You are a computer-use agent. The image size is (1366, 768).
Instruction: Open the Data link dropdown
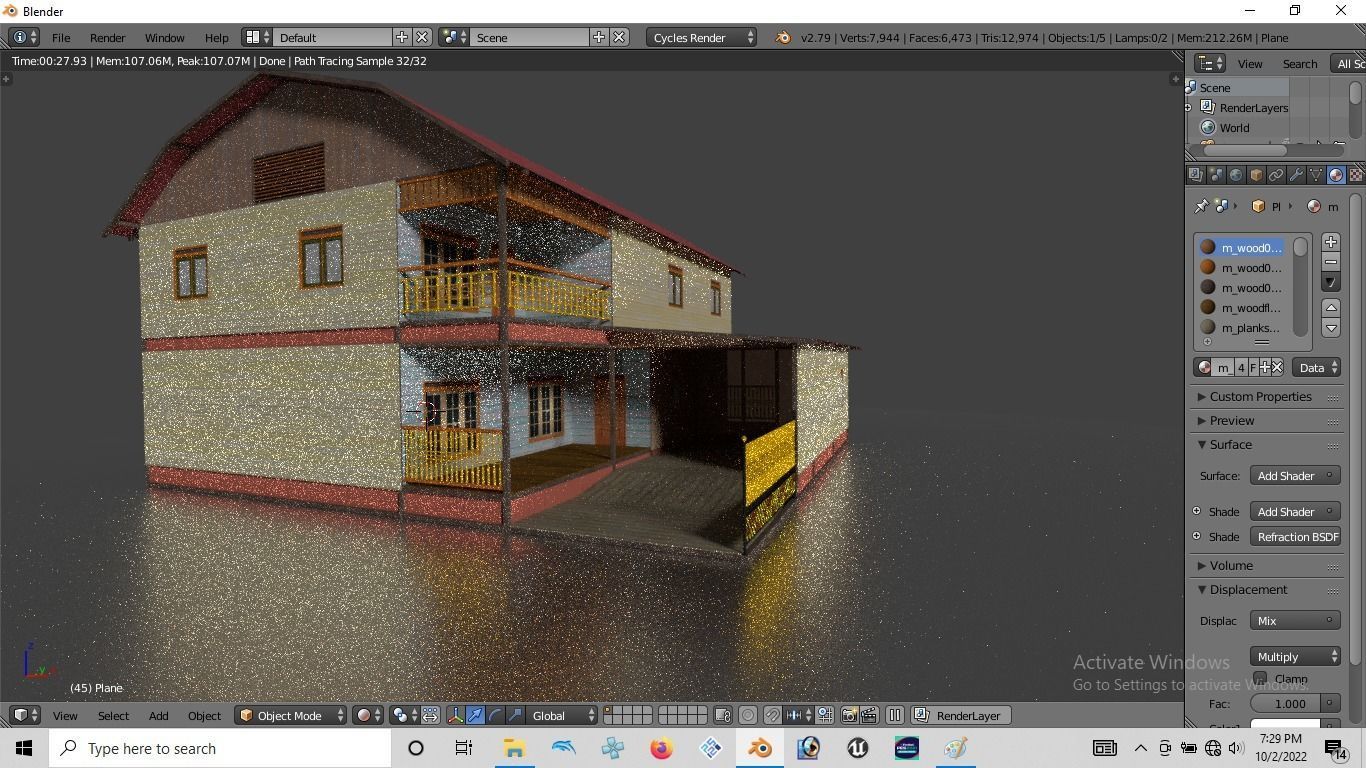1316,368
